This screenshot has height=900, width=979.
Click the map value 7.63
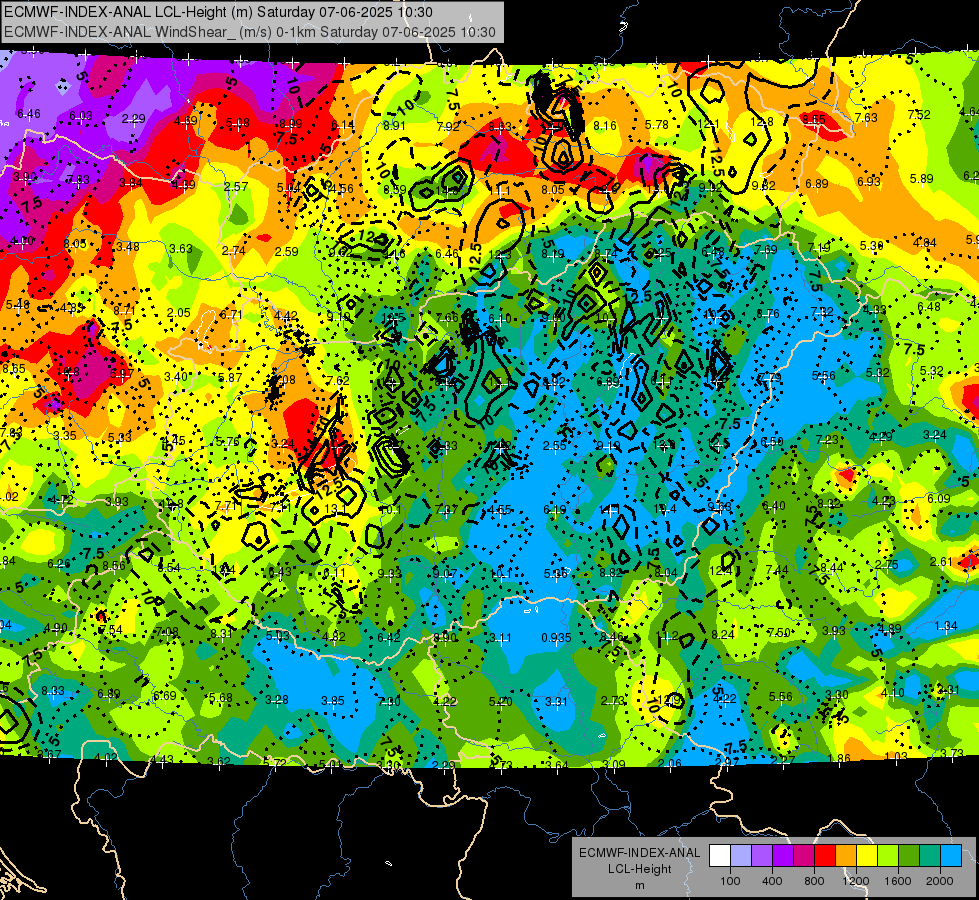[866, 117]
